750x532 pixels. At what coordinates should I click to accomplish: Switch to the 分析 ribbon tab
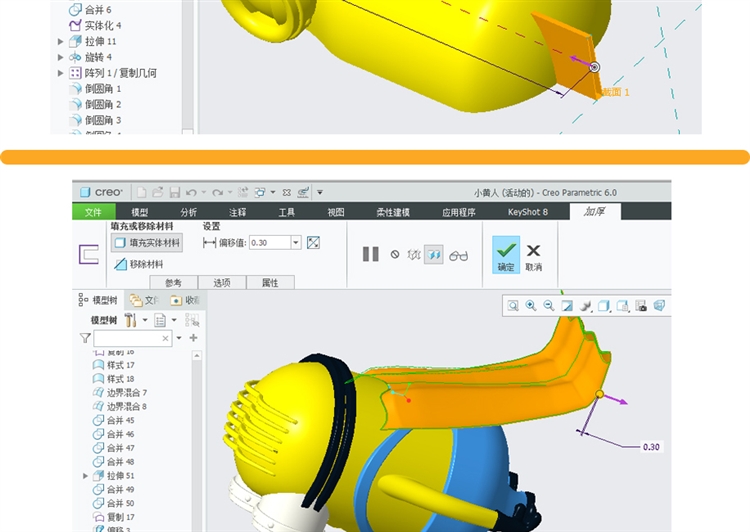click(x=188, y=212)
